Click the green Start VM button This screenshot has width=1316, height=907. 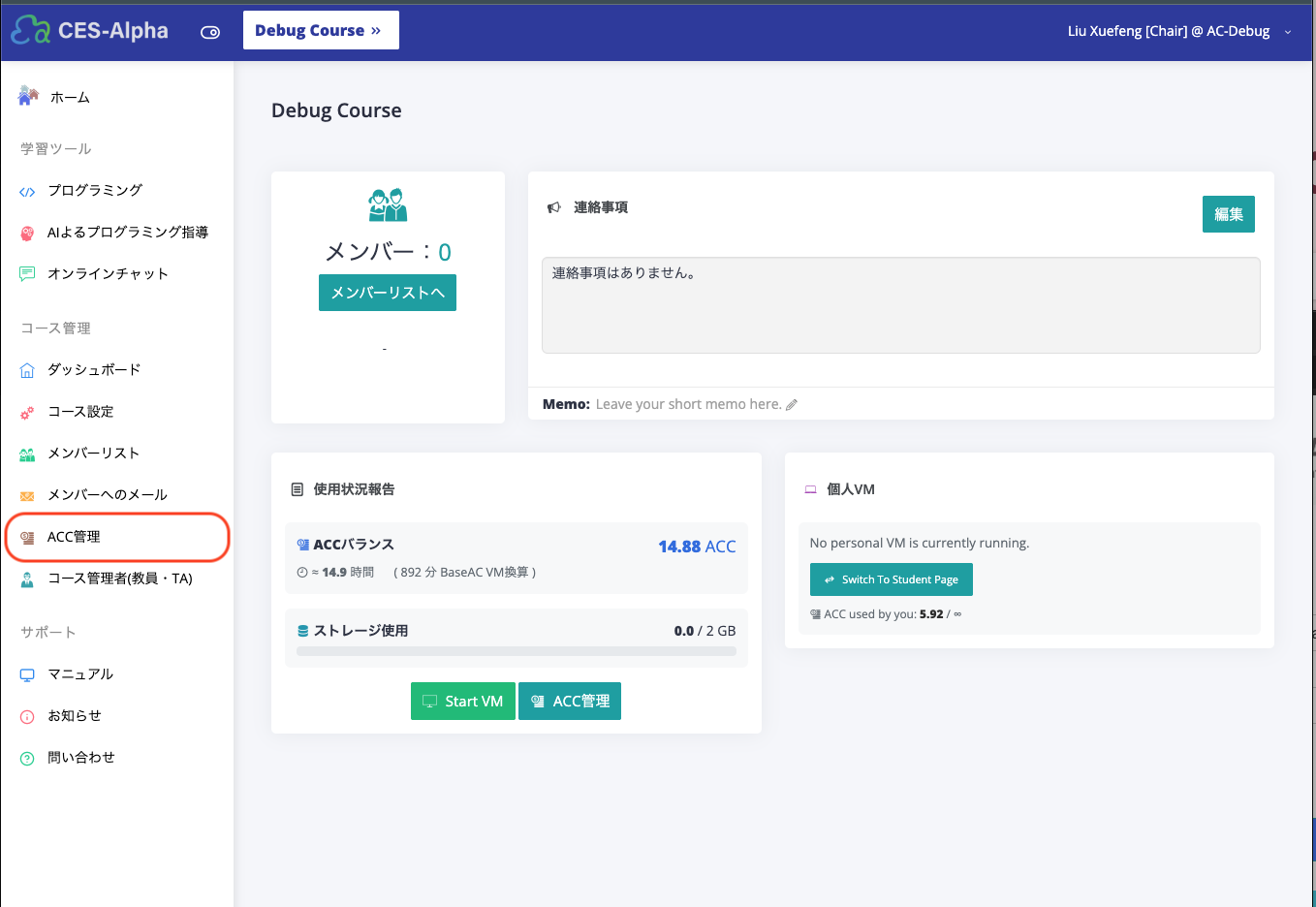pos(463,702)
